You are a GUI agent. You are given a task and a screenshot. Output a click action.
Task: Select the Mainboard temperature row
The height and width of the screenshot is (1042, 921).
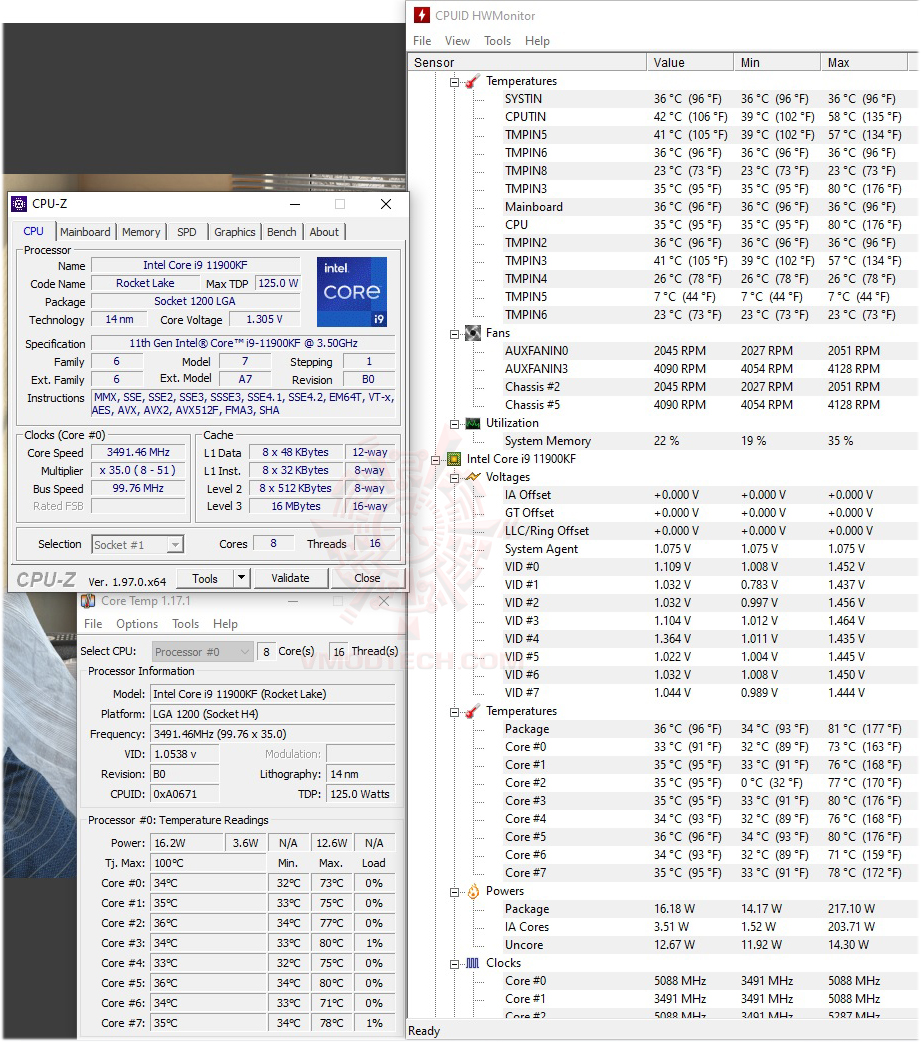(x=710, y=207)
